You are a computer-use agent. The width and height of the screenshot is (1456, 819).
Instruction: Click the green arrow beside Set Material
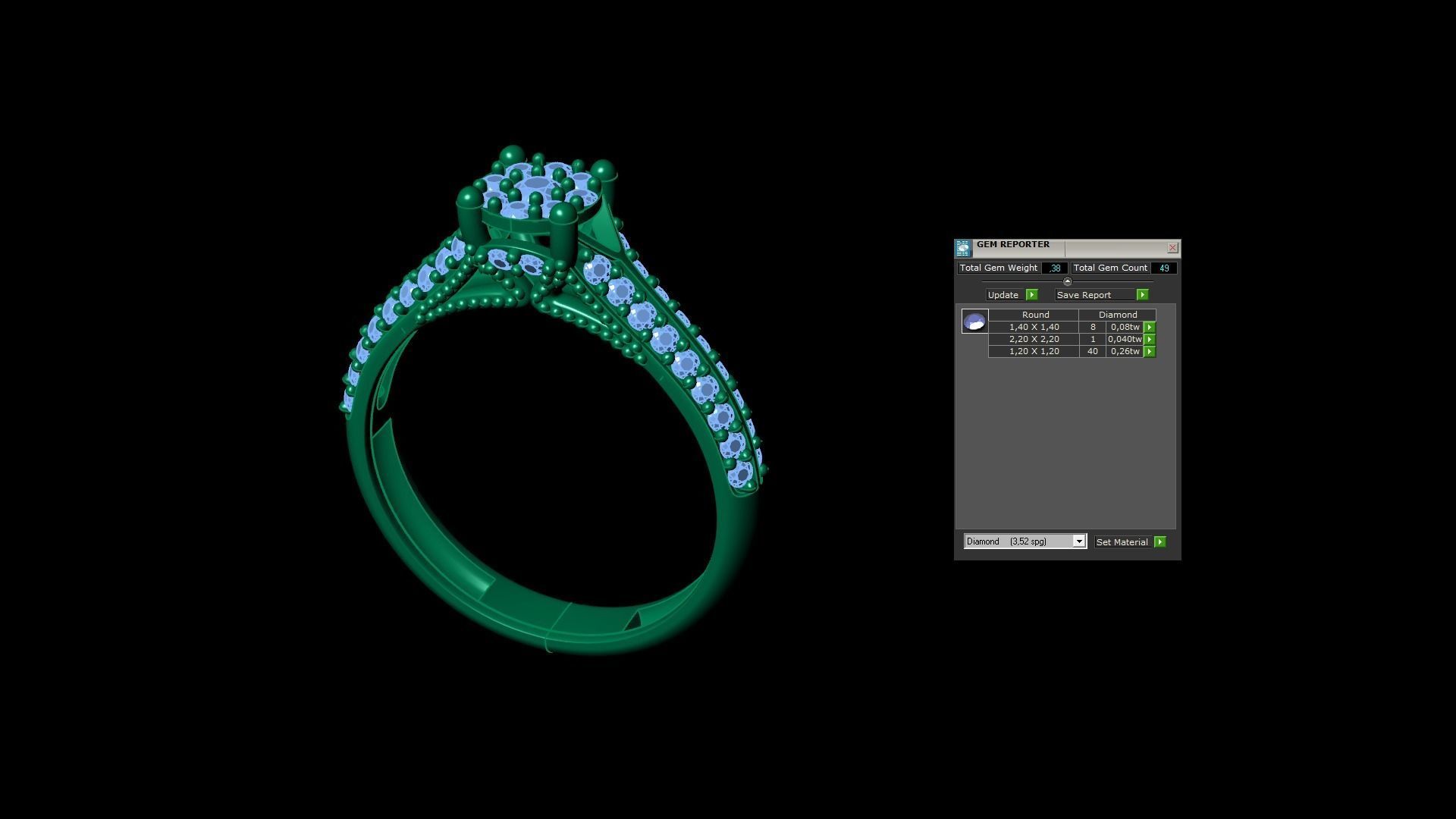pos(1159,542)
